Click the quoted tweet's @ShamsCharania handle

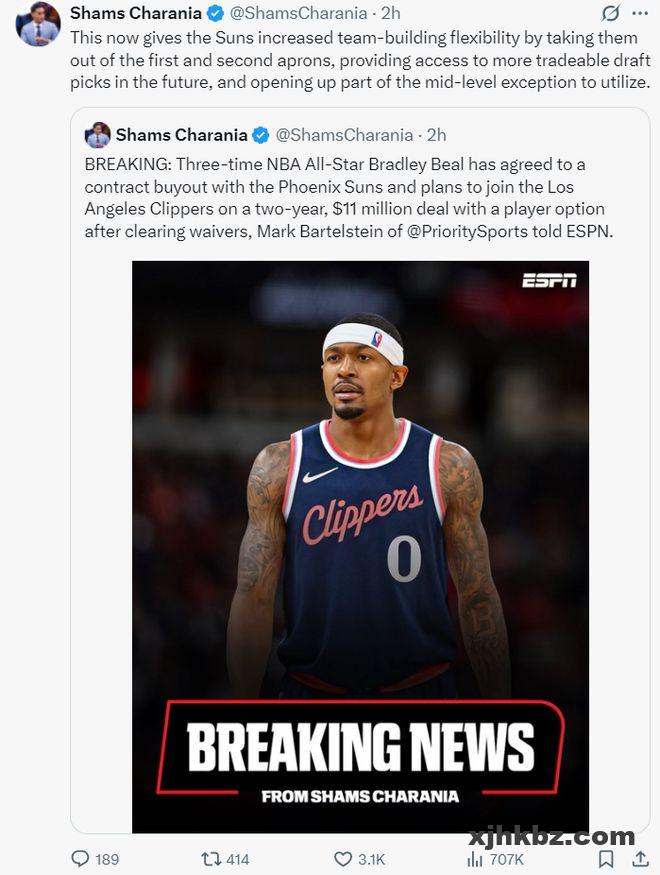344,134
